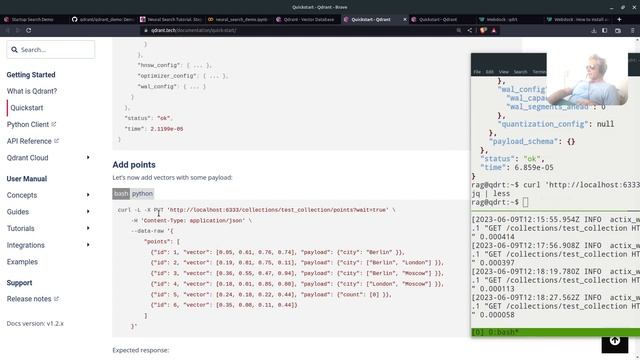Open the terminal File menu
This screenshot has width=640, height=360.
[x=477, y=72]
